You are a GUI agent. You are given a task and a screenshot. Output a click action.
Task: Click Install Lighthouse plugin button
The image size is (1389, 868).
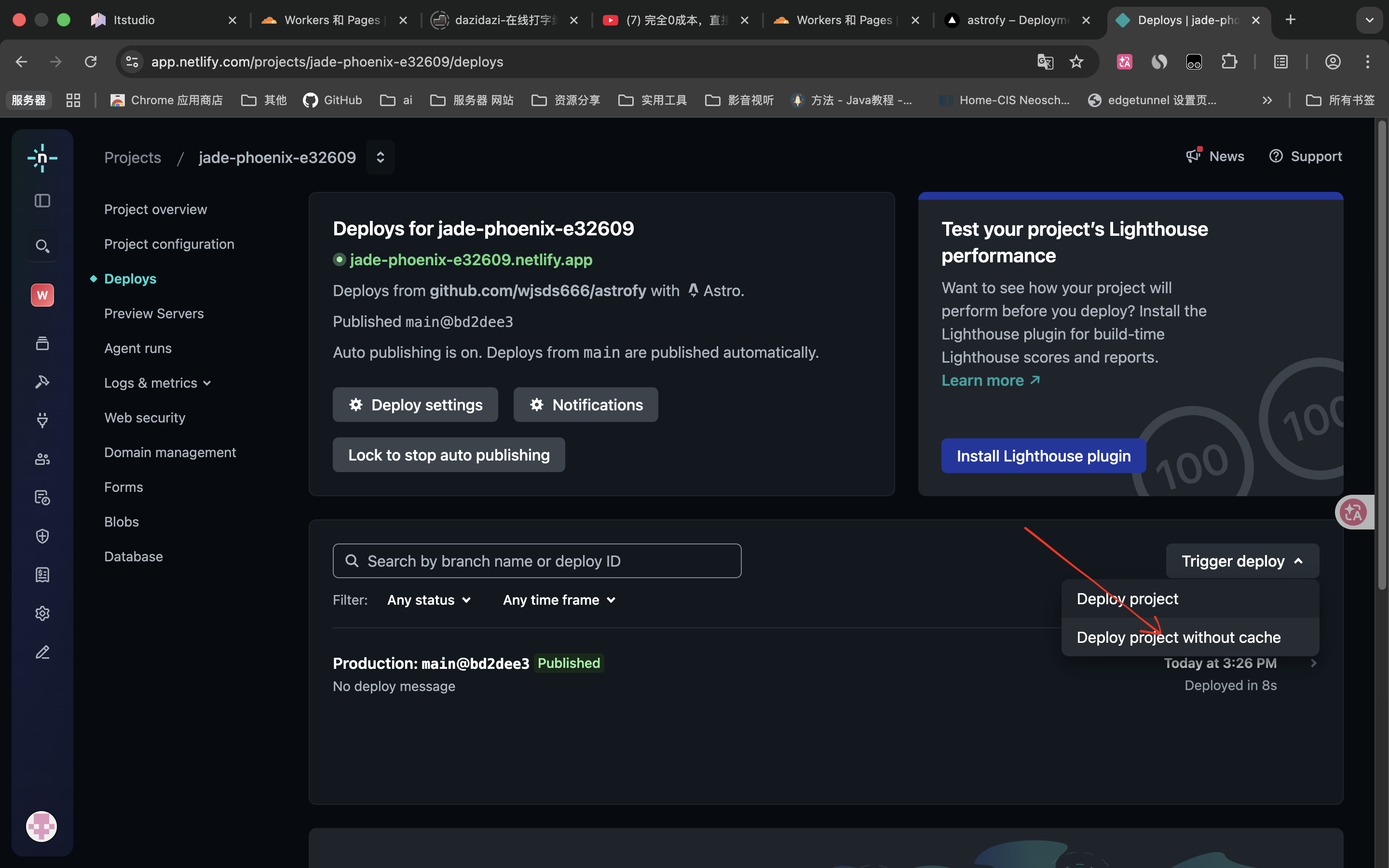pos(1044,456)
